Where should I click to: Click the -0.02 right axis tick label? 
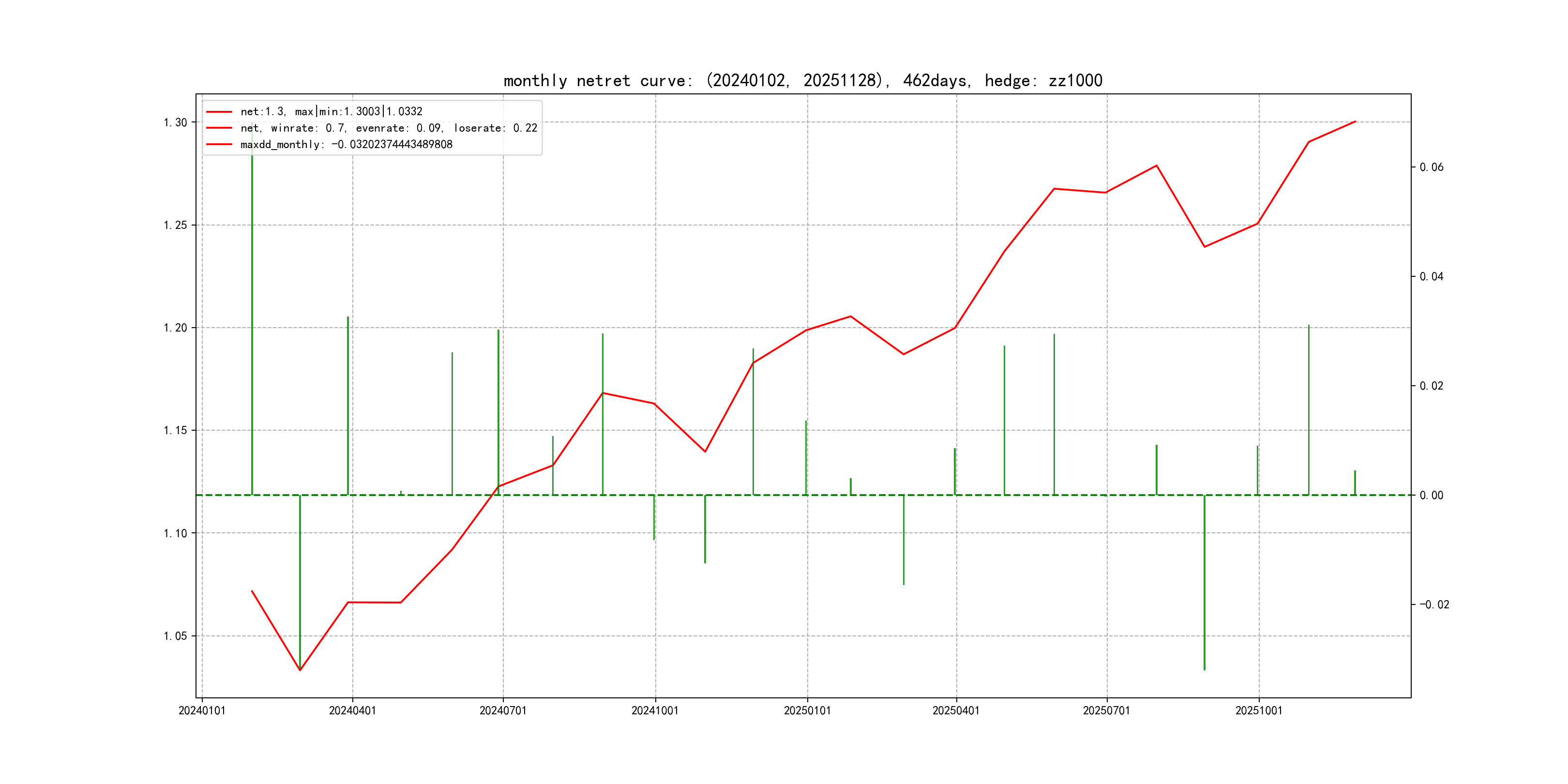click(1434, 604)
